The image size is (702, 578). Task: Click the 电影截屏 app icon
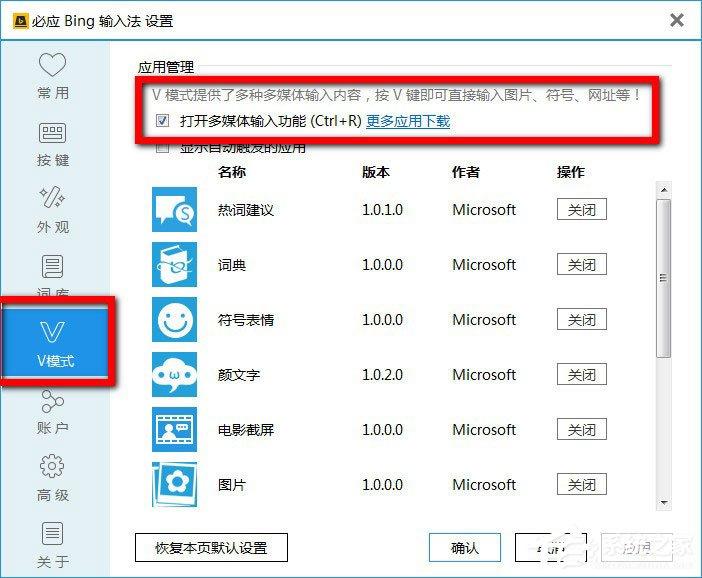point(174,430)
